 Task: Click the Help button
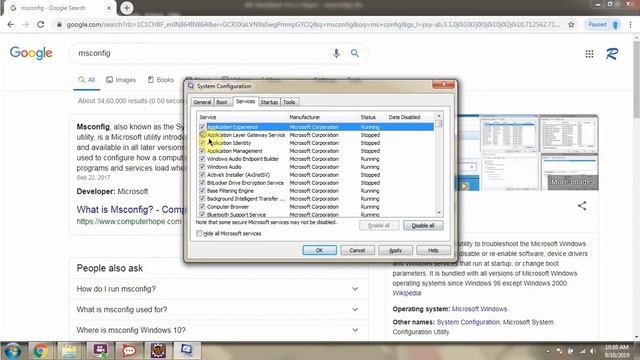click(x=433, y=250)
